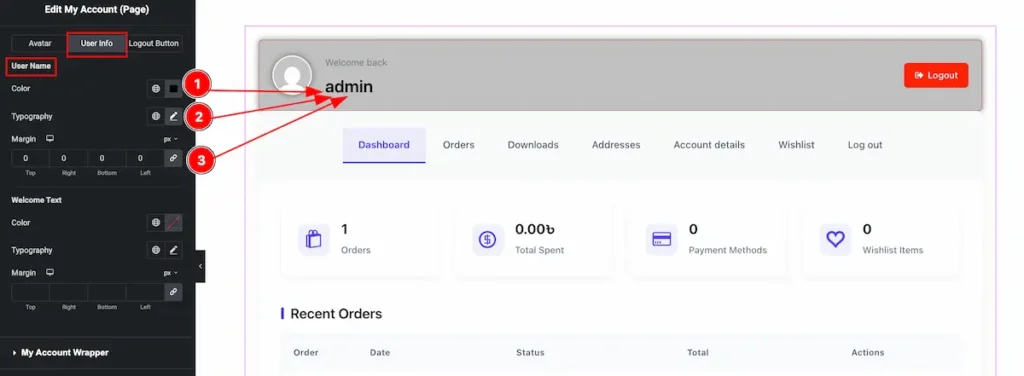The width and height of the screenshot is (1024, 376).
Task: Toggle Welcome Text margin link values
Action: click(173, 292)
